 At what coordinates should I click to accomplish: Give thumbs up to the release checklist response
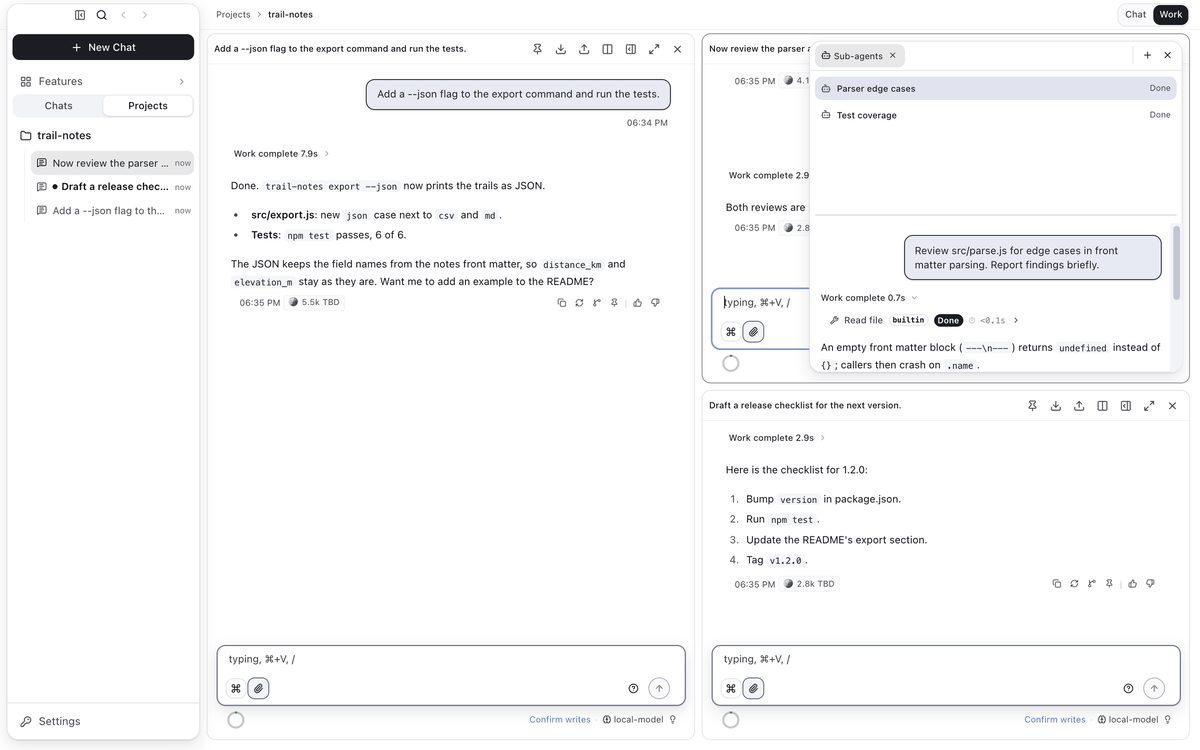coord(1133,584)
